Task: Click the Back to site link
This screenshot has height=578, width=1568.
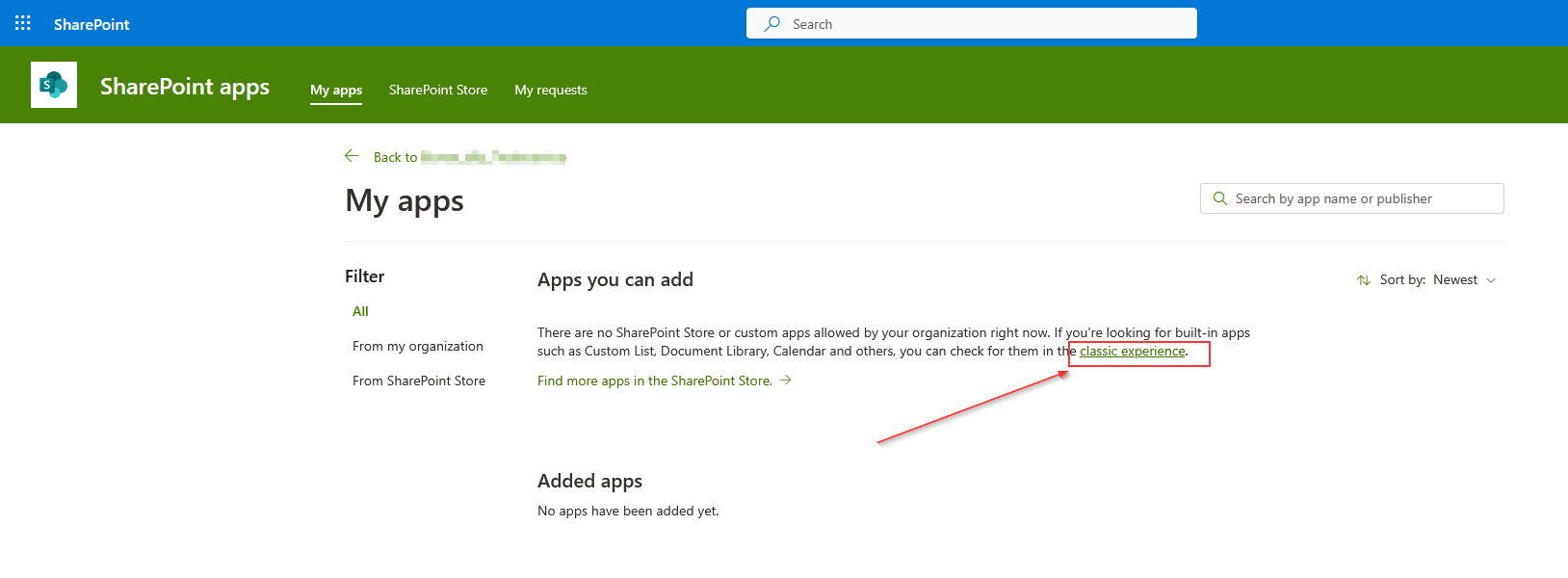Action: tap(470, 157)
